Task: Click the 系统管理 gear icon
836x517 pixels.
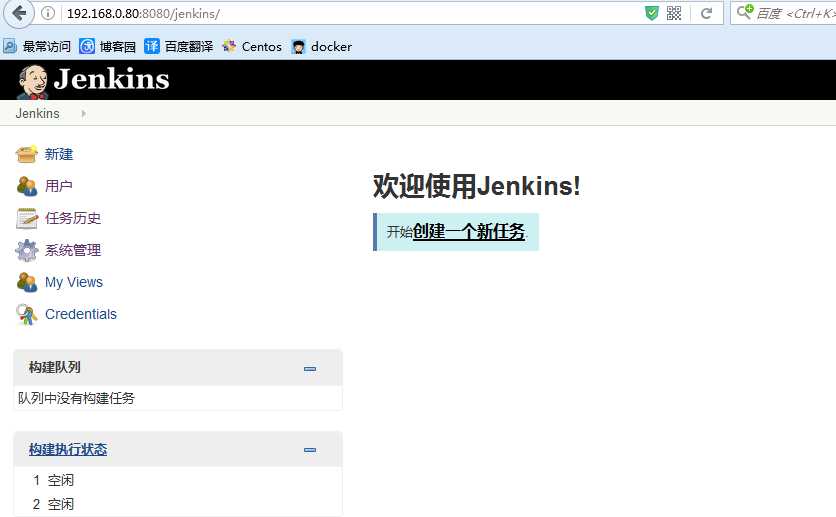Action: point(27,250)
